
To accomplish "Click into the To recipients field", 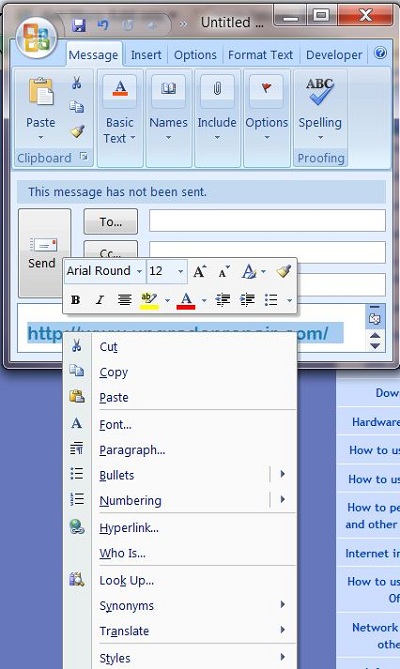I will (x=267, y=221).
